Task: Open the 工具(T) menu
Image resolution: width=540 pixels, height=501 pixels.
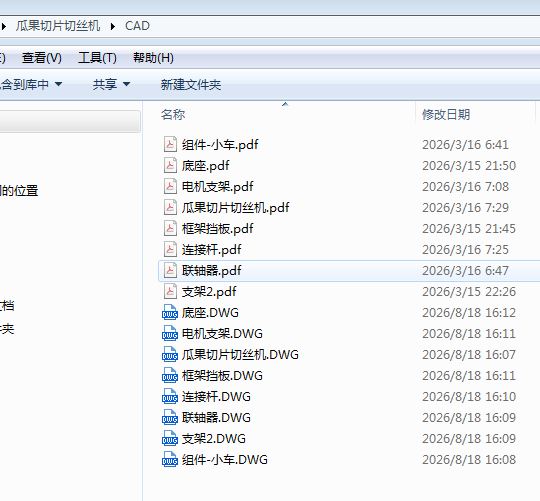Action: pyautogui.click(x=97, y=58)
